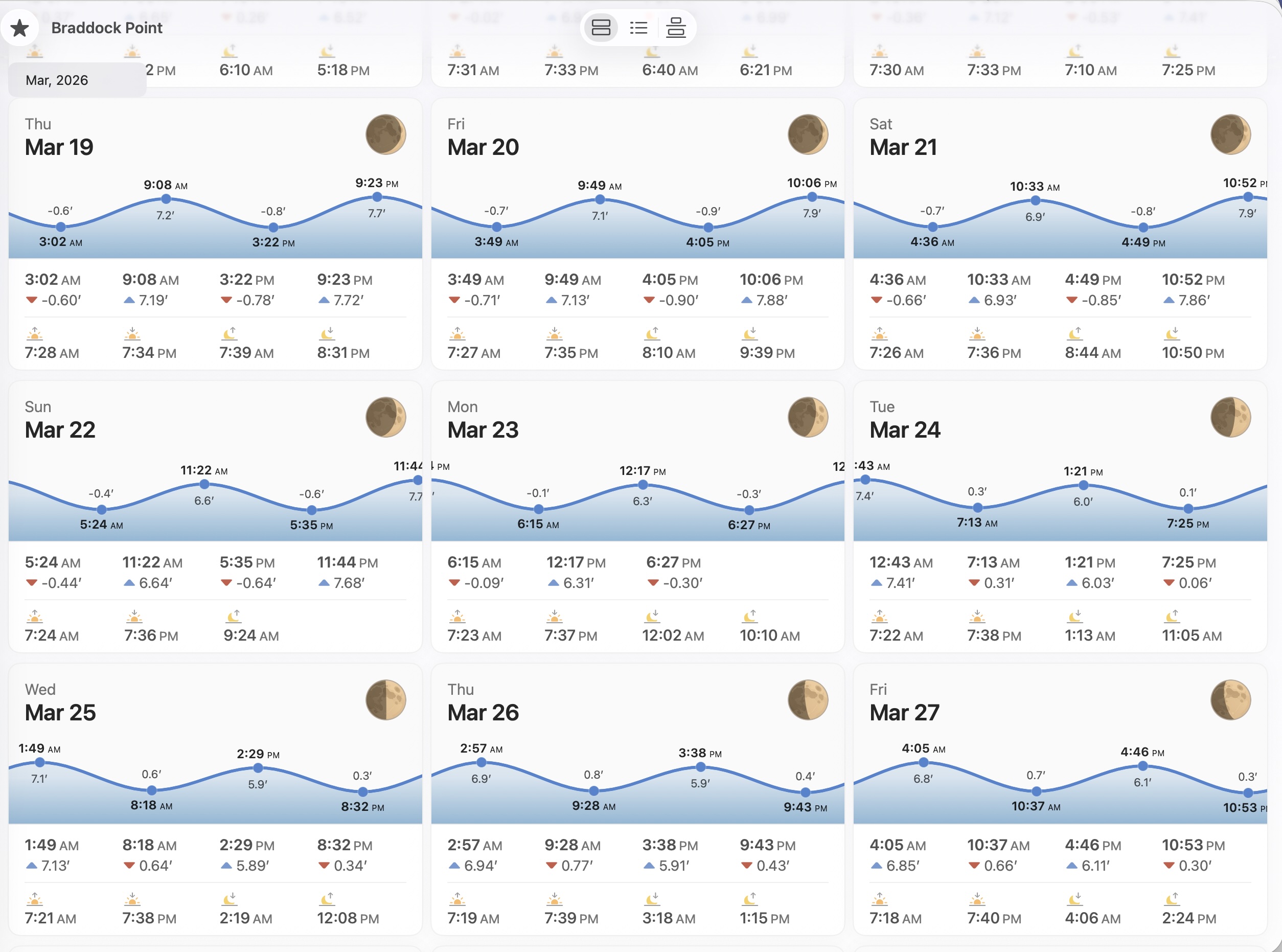The width and height of the screenshot is (1282, 952).
Task: Click the jump-to-today alignment icon
Action: point(675,28)
